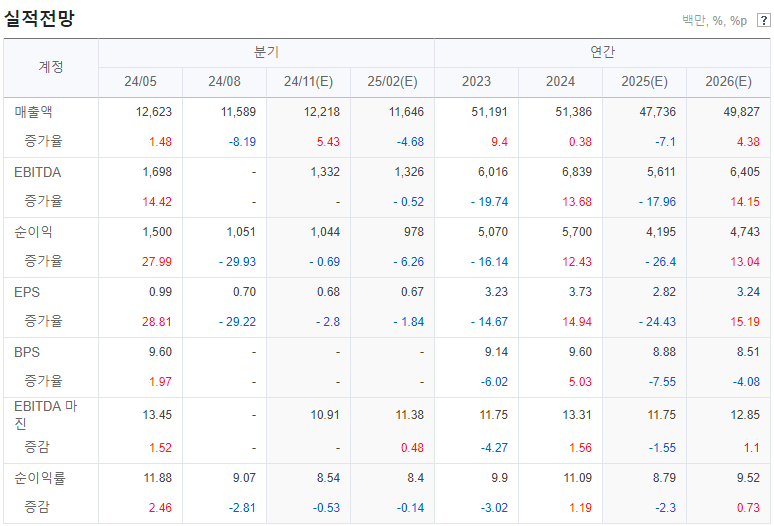Click the EBITDA value 6,405
This screenshot has width=774, height=526.
tap(745, 172)
